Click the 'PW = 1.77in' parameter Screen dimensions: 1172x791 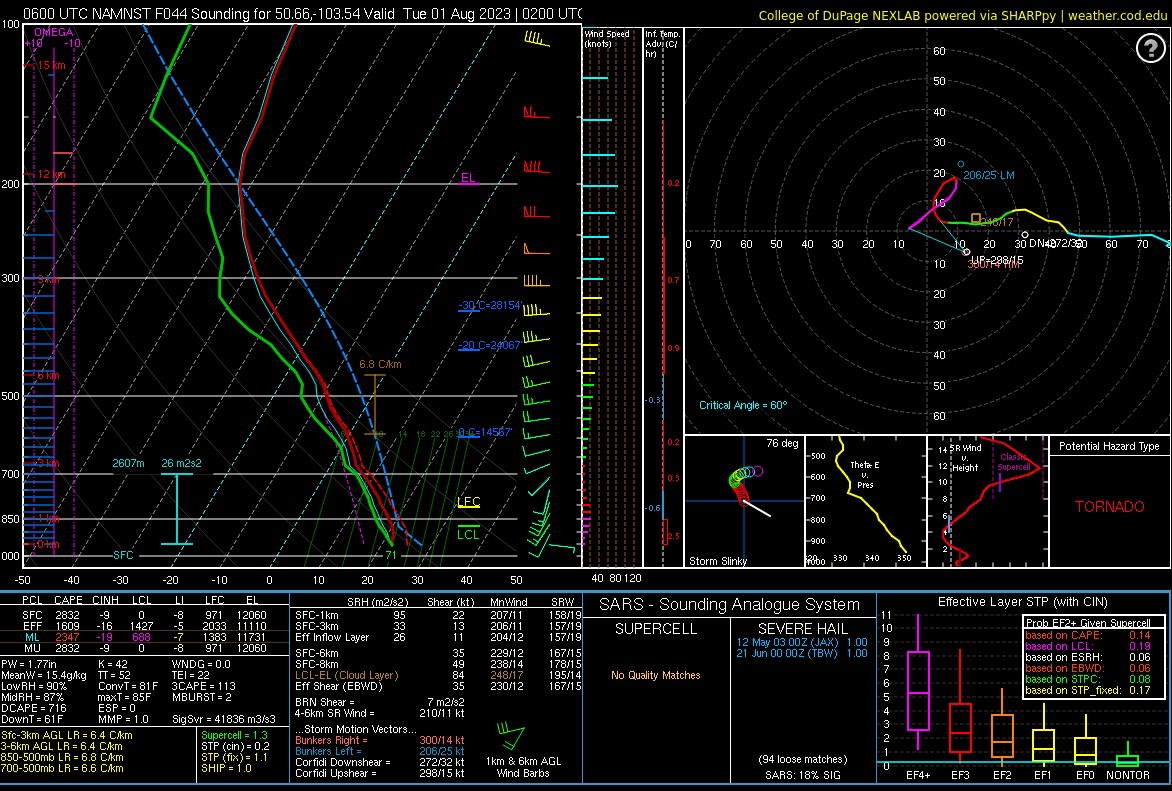pos(28,664)
